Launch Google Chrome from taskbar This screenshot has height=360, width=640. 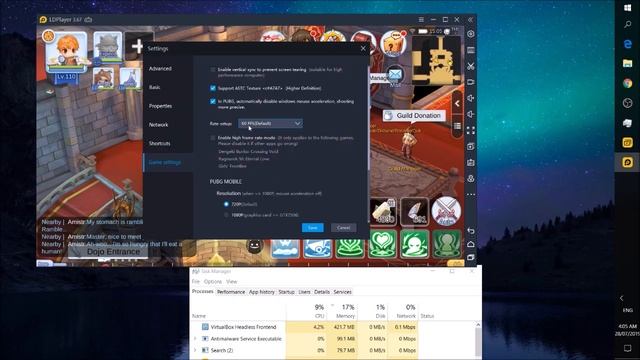[627, 83]
